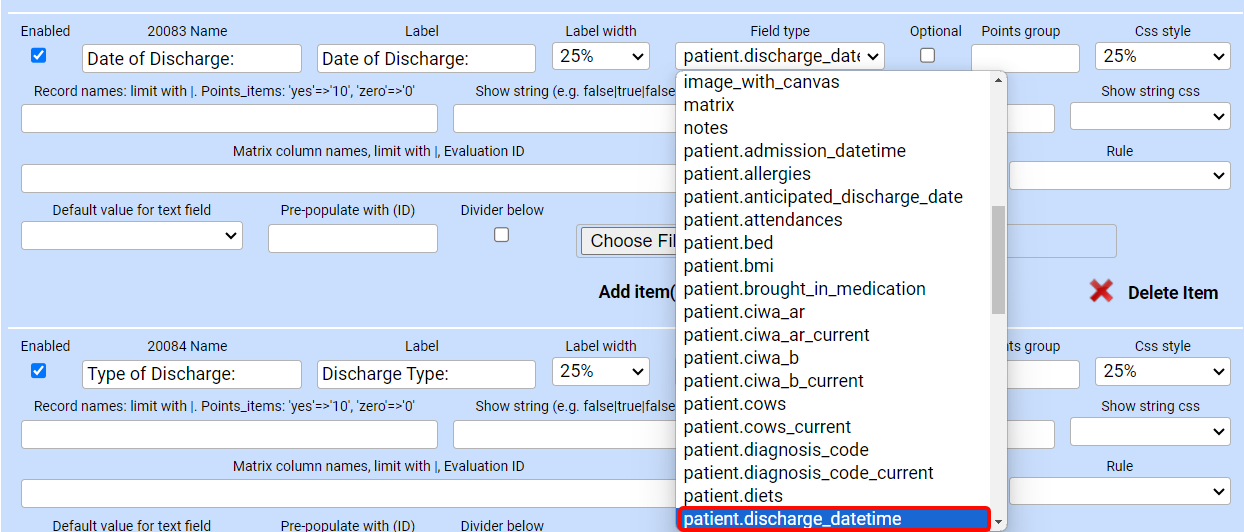Click the Points group input field

tap(1025, 59)
